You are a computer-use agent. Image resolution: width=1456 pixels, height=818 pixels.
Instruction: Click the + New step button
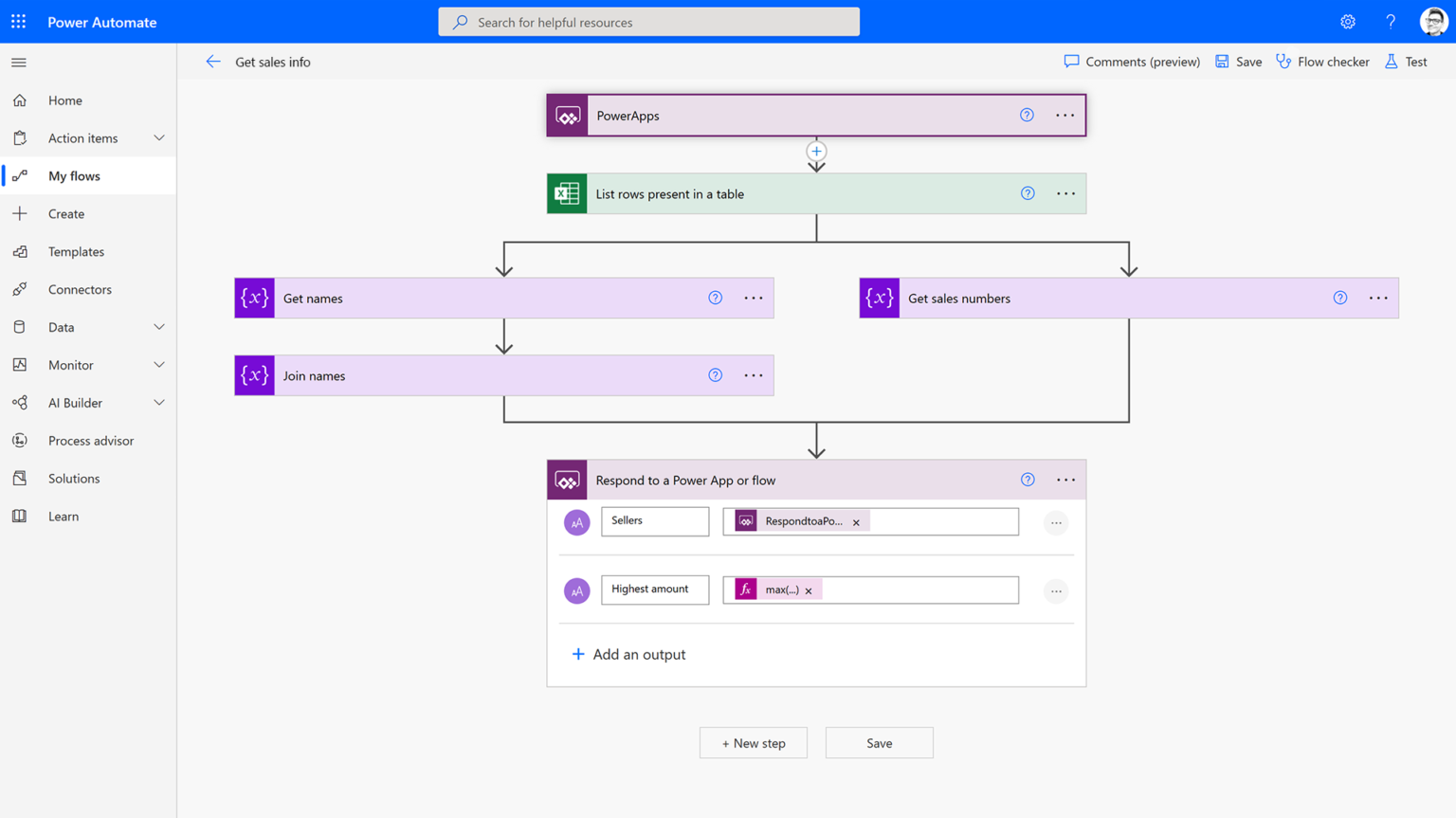tap(753, 742)
